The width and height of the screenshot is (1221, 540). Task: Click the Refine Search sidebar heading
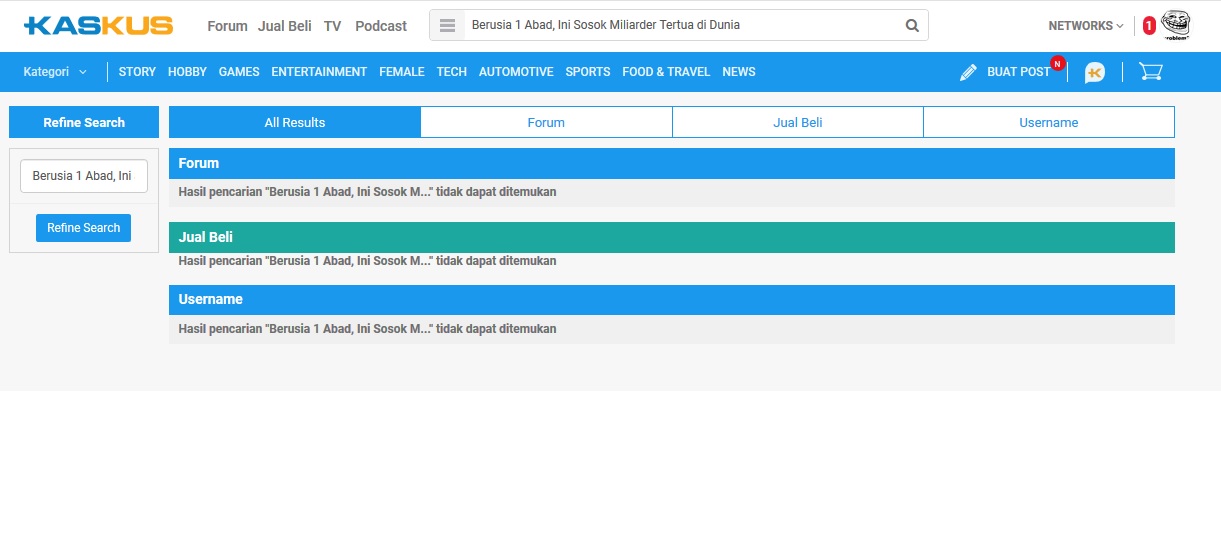84,122
